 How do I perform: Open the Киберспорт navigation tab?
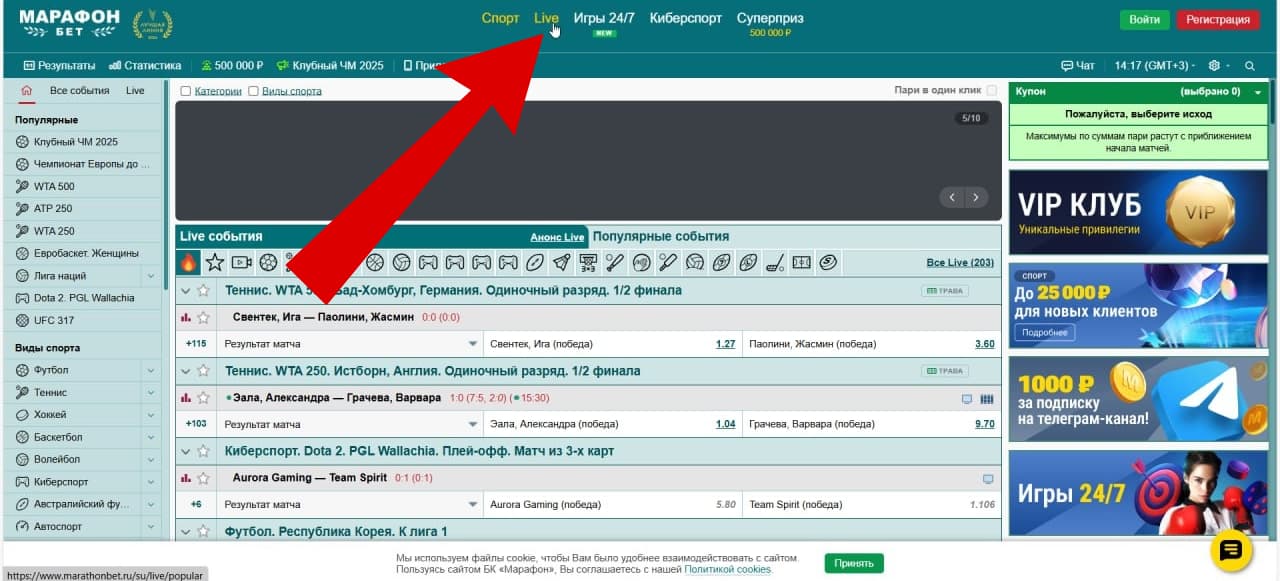click(x=685, y=19)
